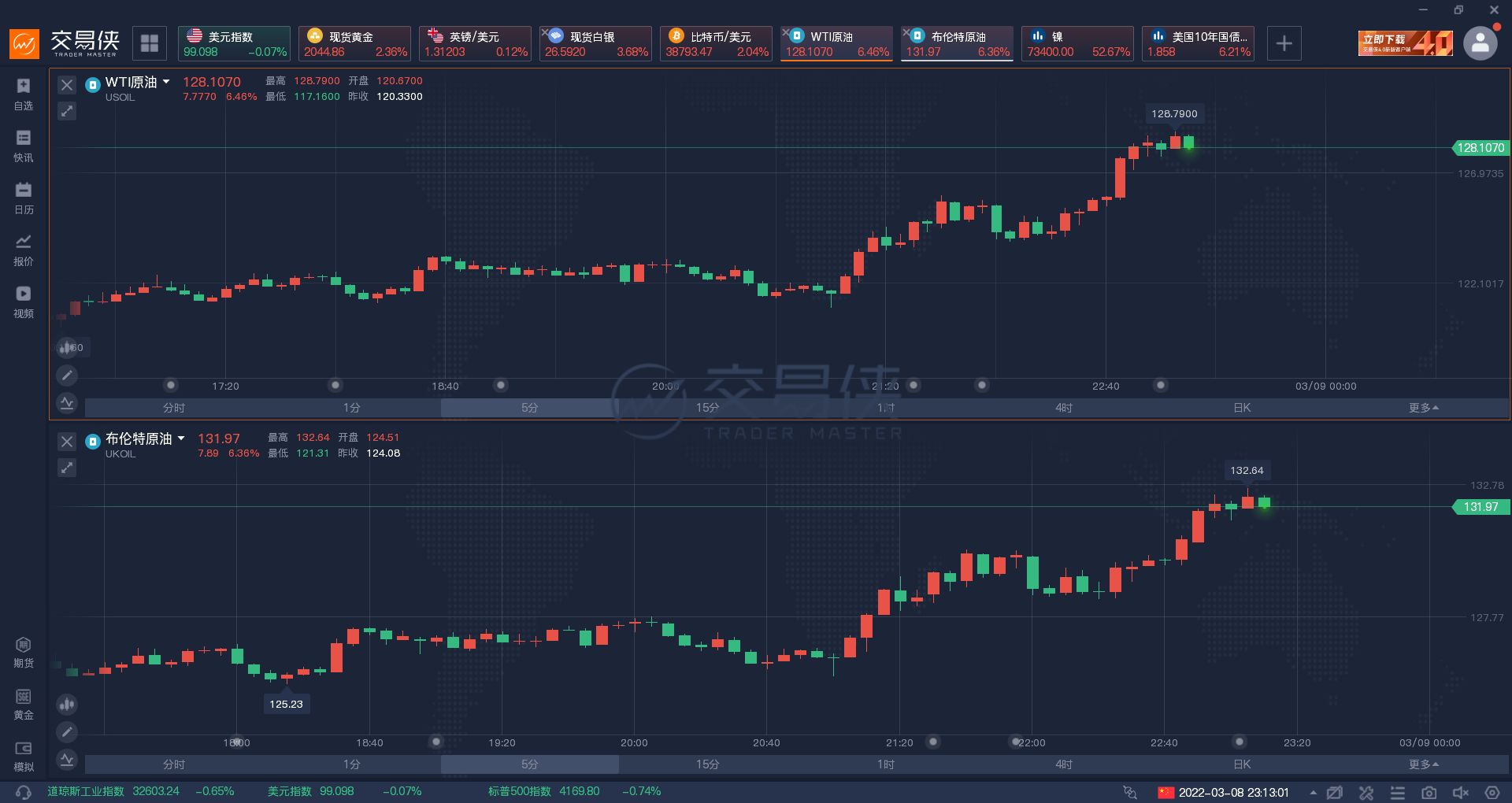Open the indicators tool in WTI原油 chart
Viewport: 1512px width, 803px height.
tap(67, 403)
